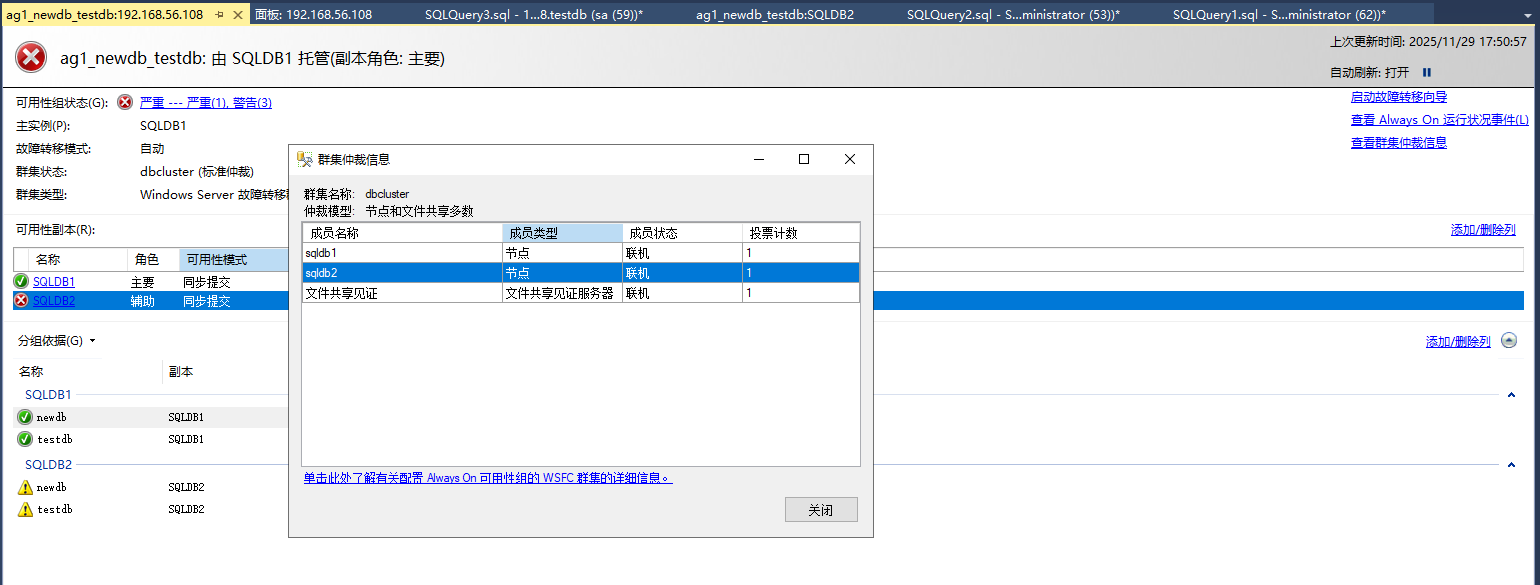Click 添加/删除列 link for database grouping

pos(1458,341)
